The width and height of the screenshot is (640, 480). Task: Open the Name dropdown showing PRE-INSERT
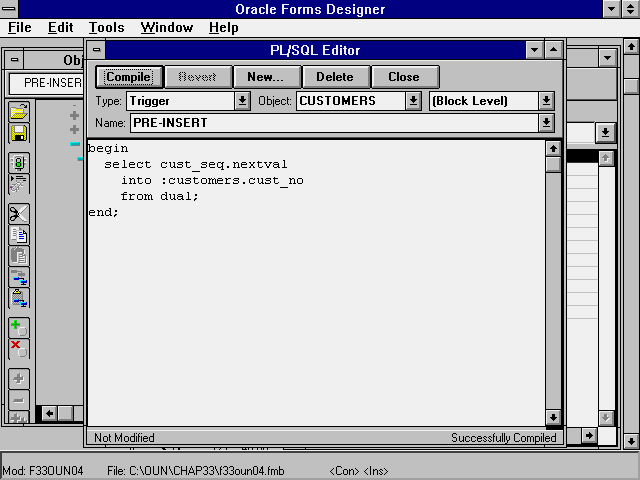coord(546,122)
